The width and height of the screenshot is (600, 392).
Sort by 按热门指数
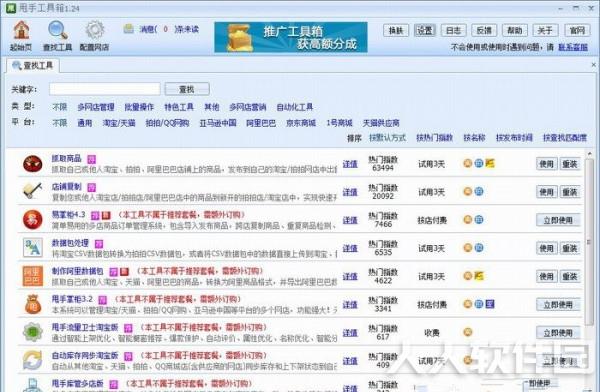434,137
